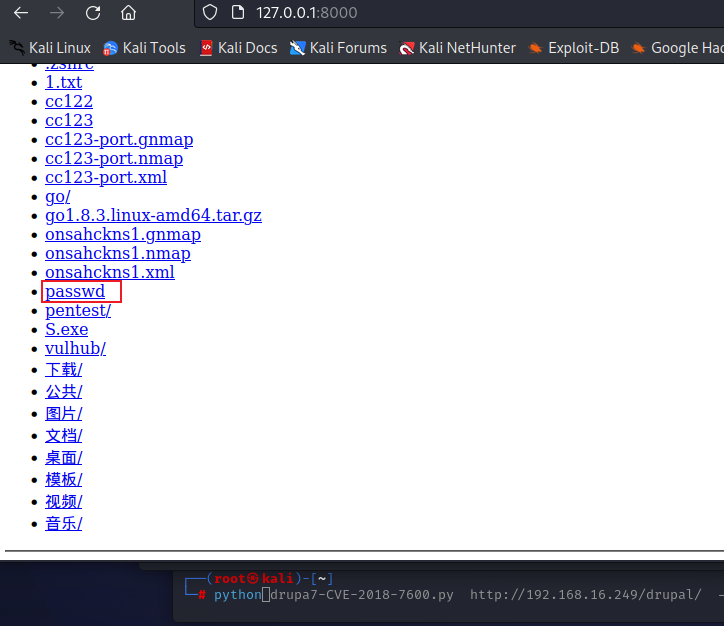Open the cc123 link

click(69, 120)
